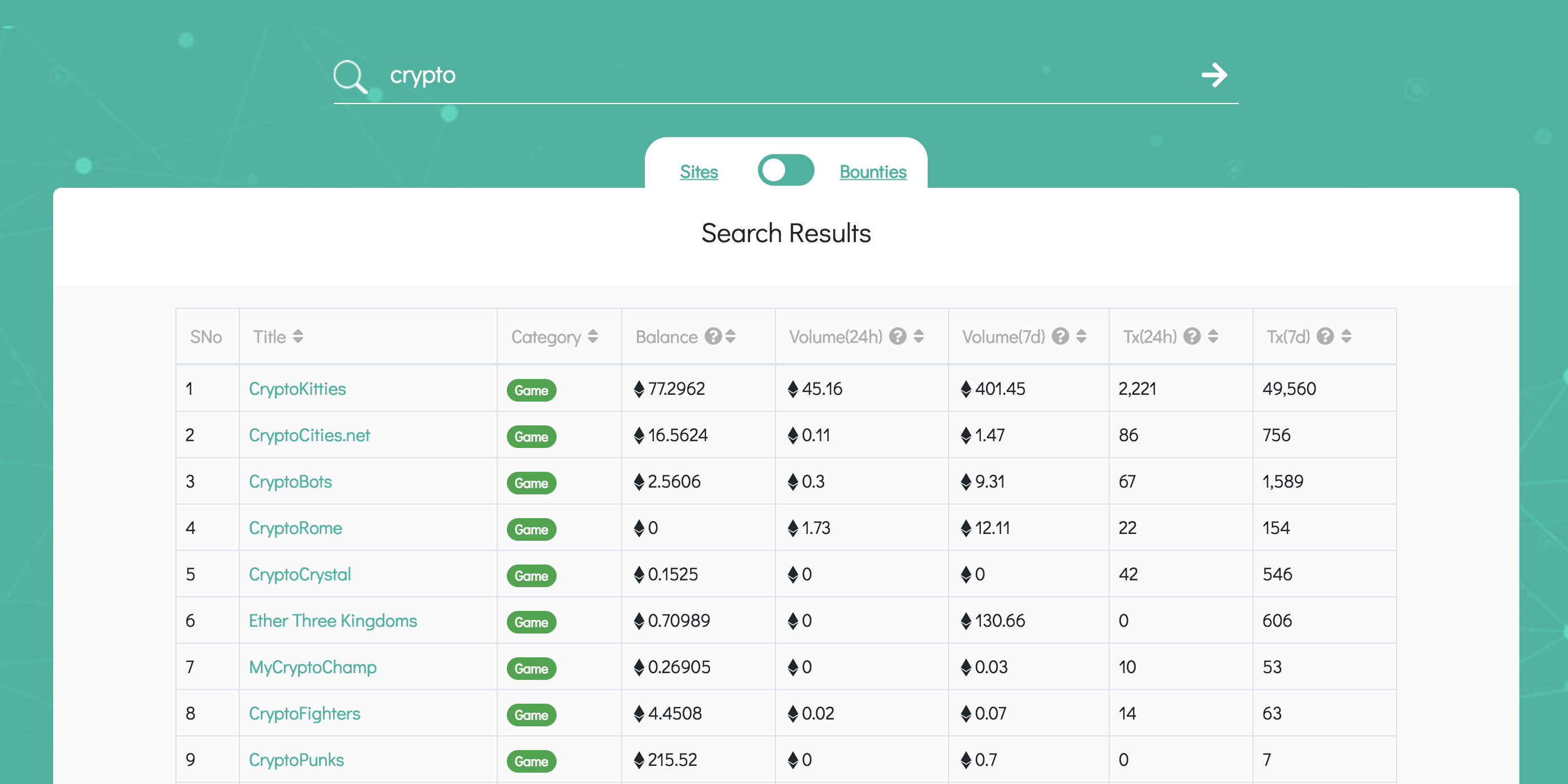Submit search with the arrow icon
1568x784 pixels.
click(x=1214, y=75)
